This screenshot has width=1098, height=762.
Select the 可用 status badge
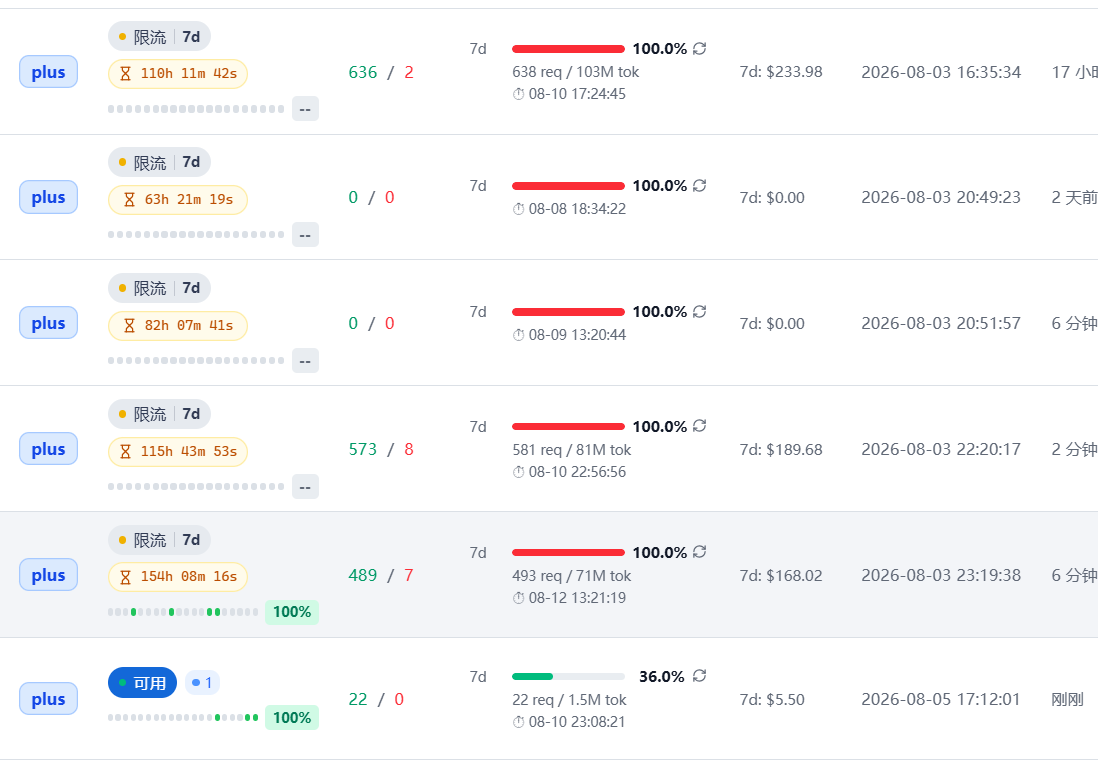tap(142, 682)
